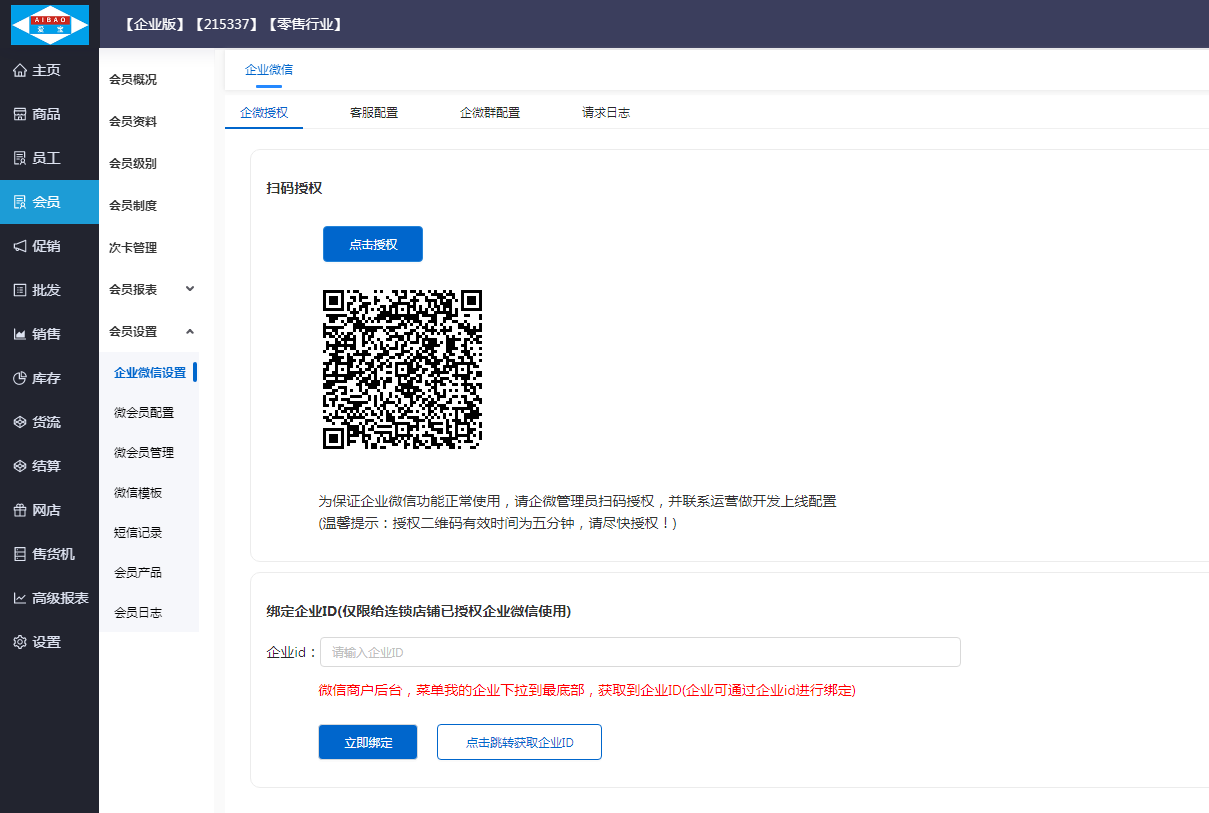Click the authorization QR code image
This screenshot has width=1209, height=813.
pos(403,369)
